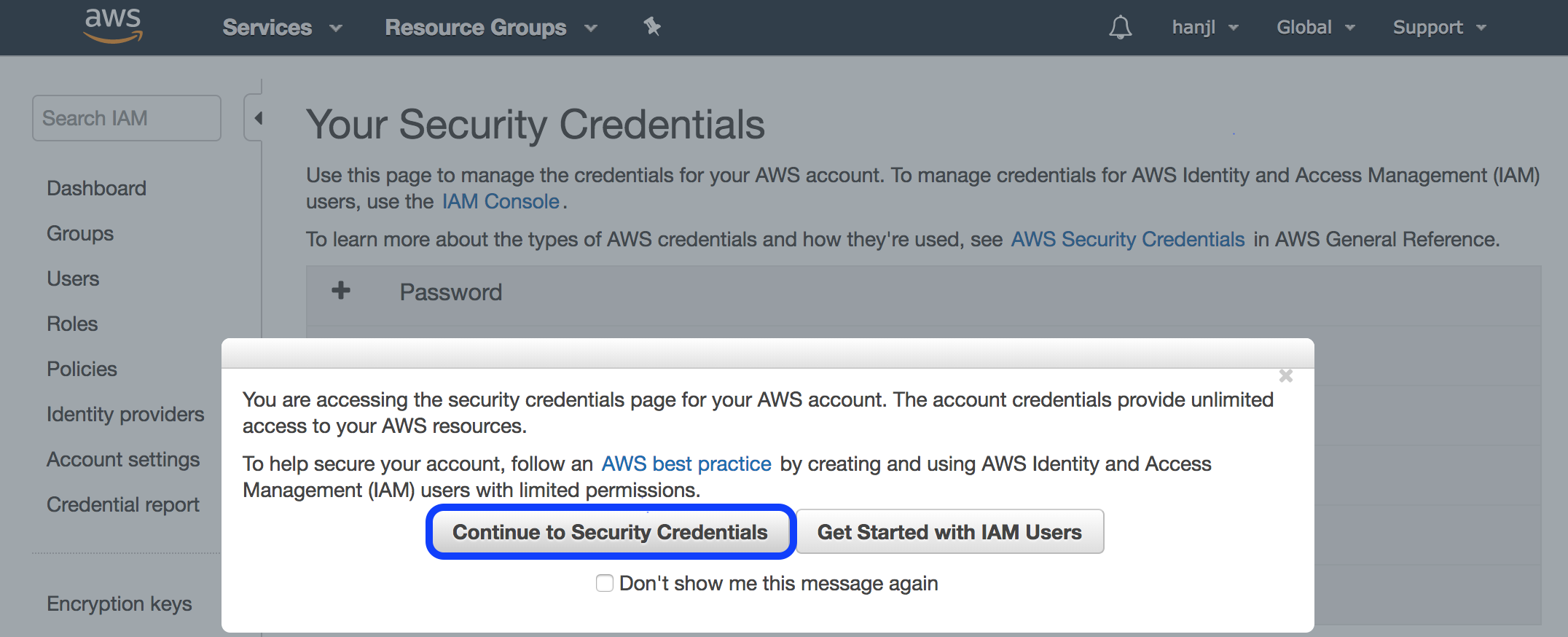Go to Dashboard in sidebar
Image resolution: width=1568 pixels, height=637 pixels.
pyautogui.click(x=96, y=188)
